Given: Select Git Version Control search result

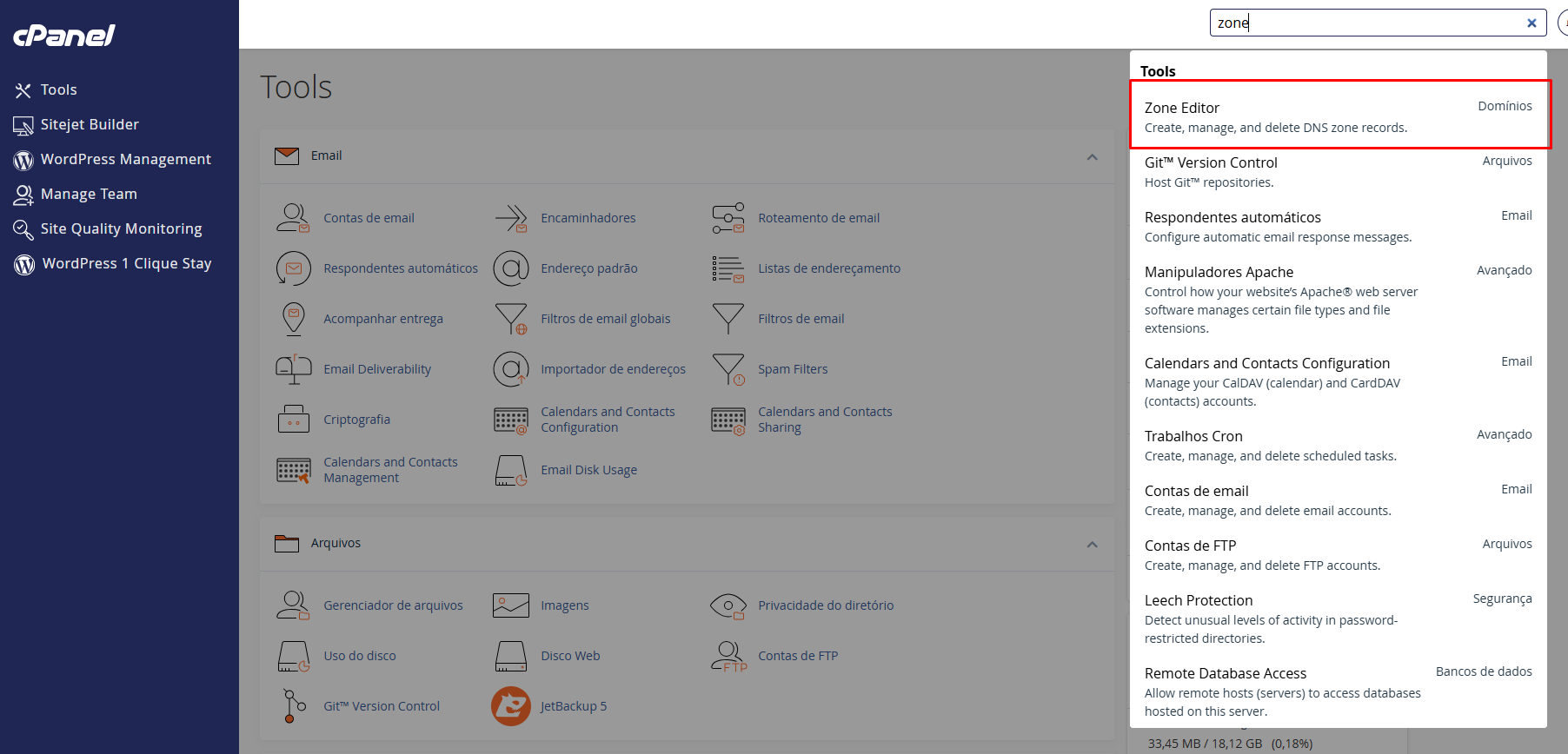Looking at the screenshot, I should 1339,171.
